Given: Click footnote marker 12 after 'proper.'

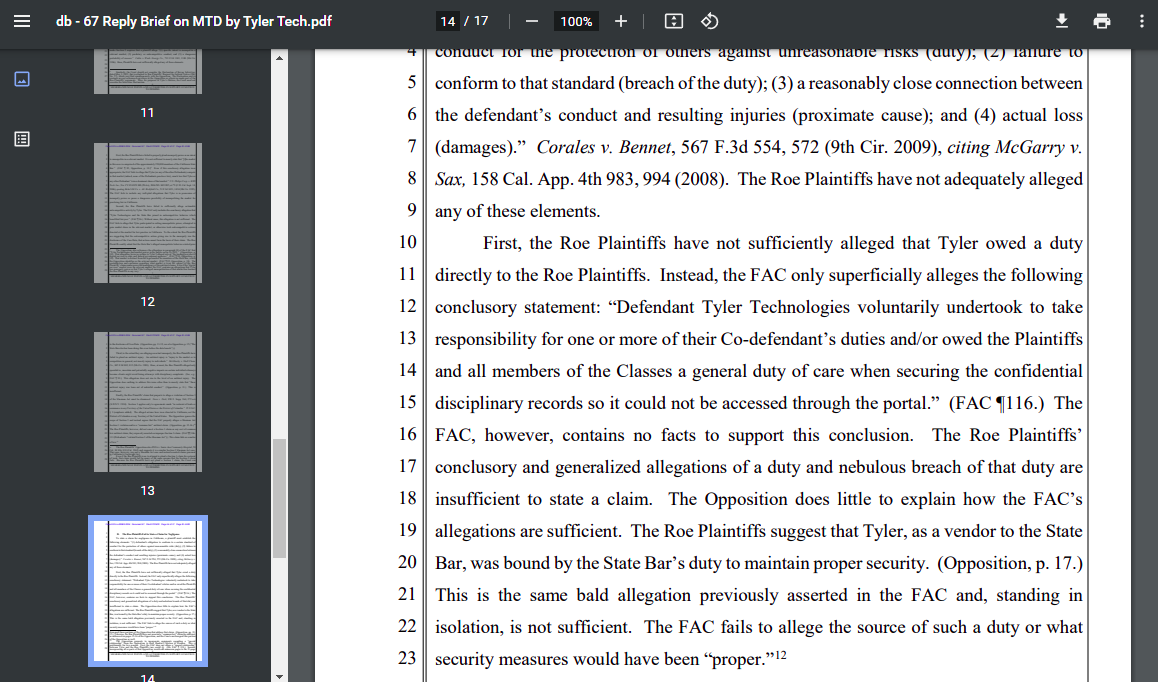Looking at the screenshot, I should click(781, 655).
